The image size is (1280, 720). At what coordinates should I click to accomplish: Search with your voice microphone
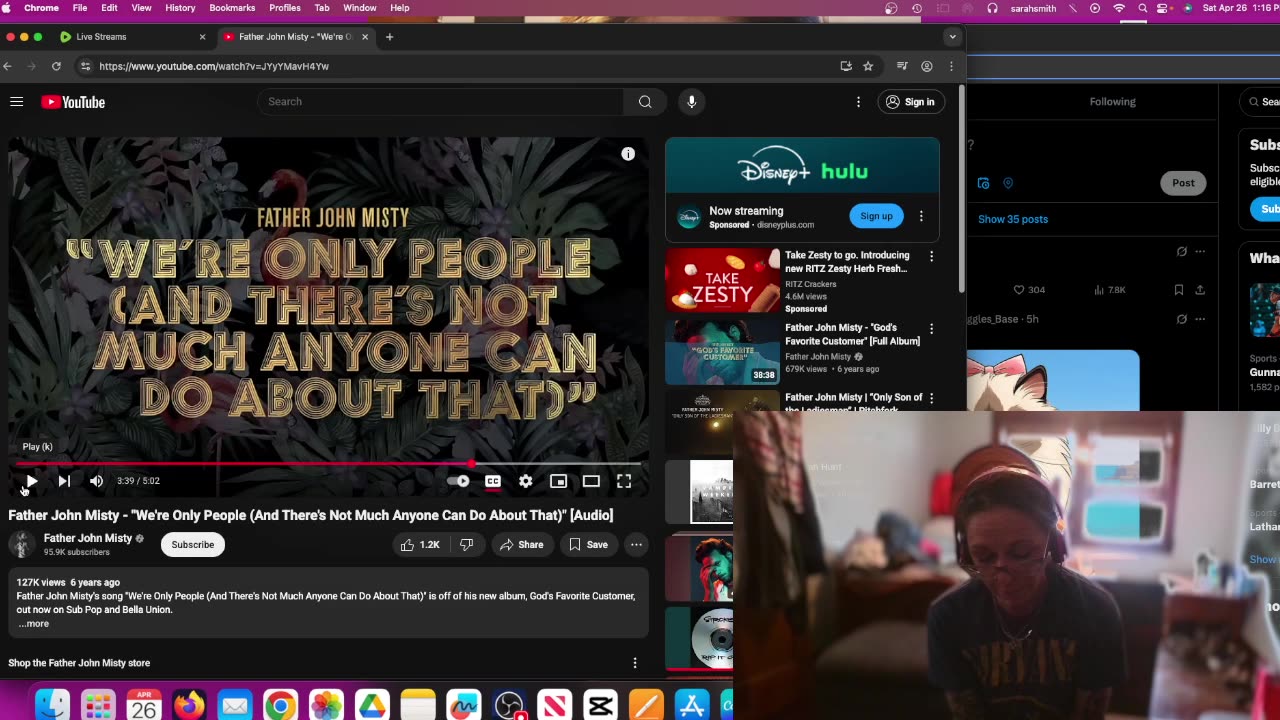tap(691, 101)
